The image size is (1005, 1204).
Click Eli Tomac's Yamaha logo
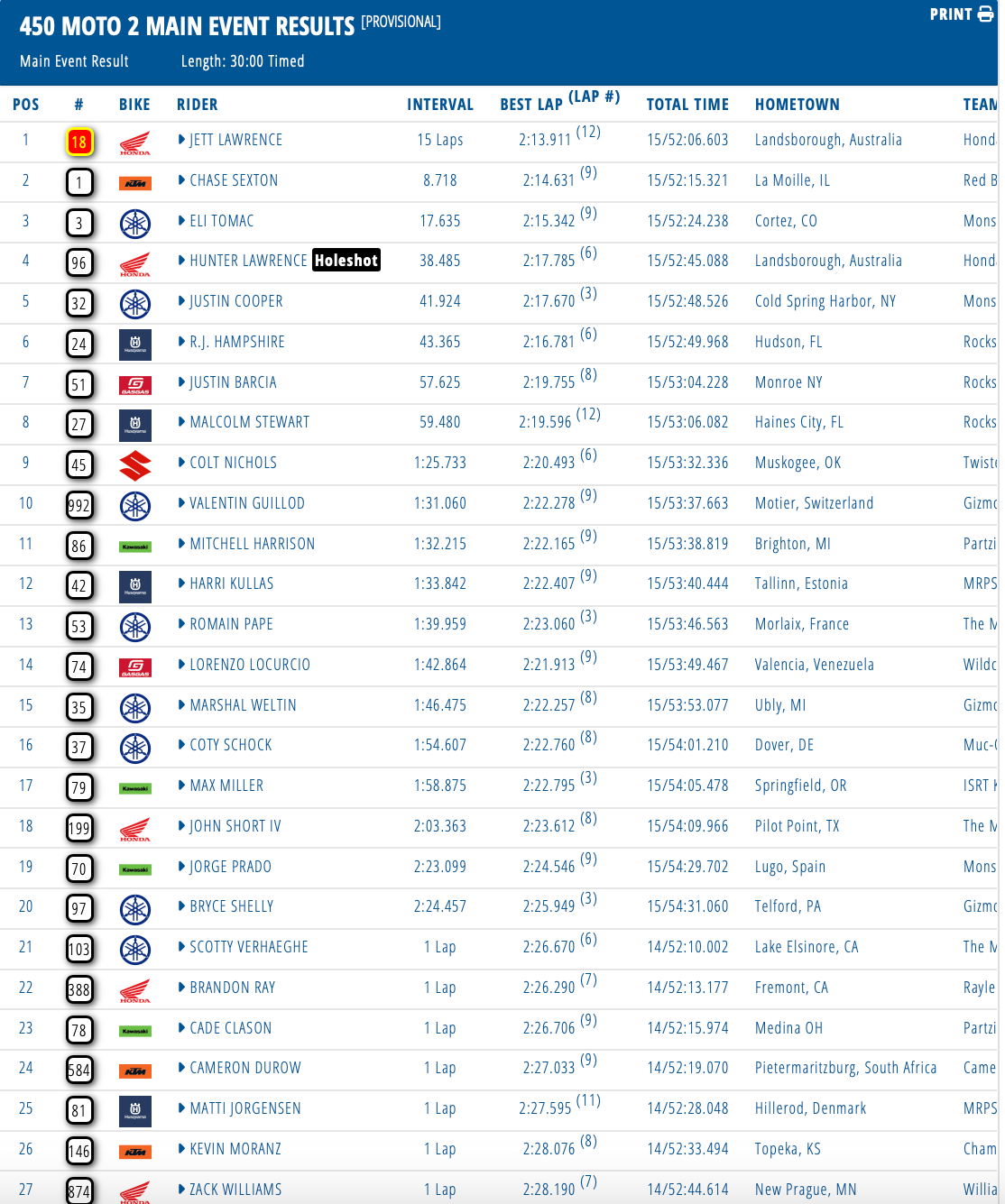click(135, 224)
